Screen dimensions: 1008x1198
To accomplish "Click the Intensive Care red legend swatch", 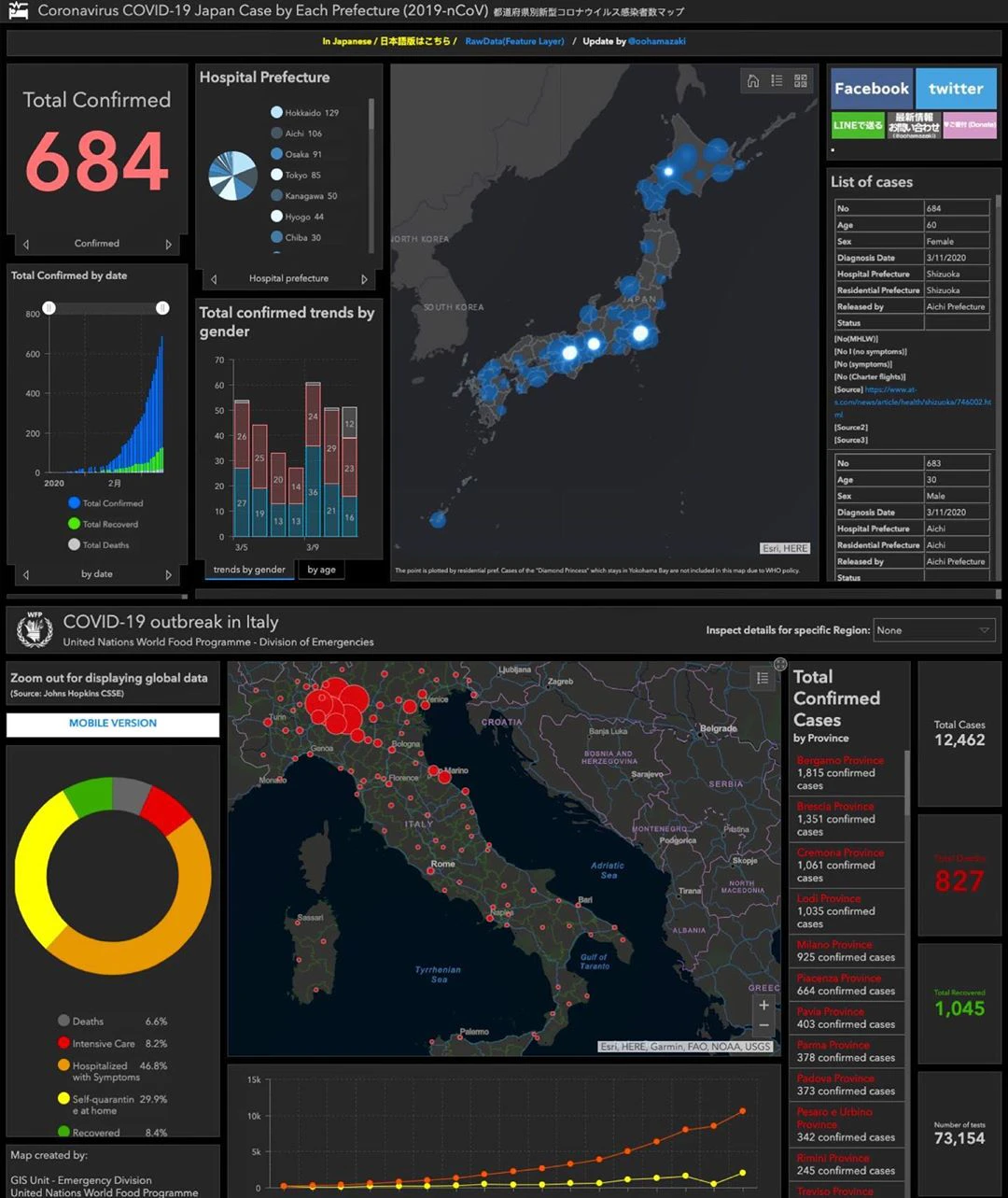I will 63,1043.
